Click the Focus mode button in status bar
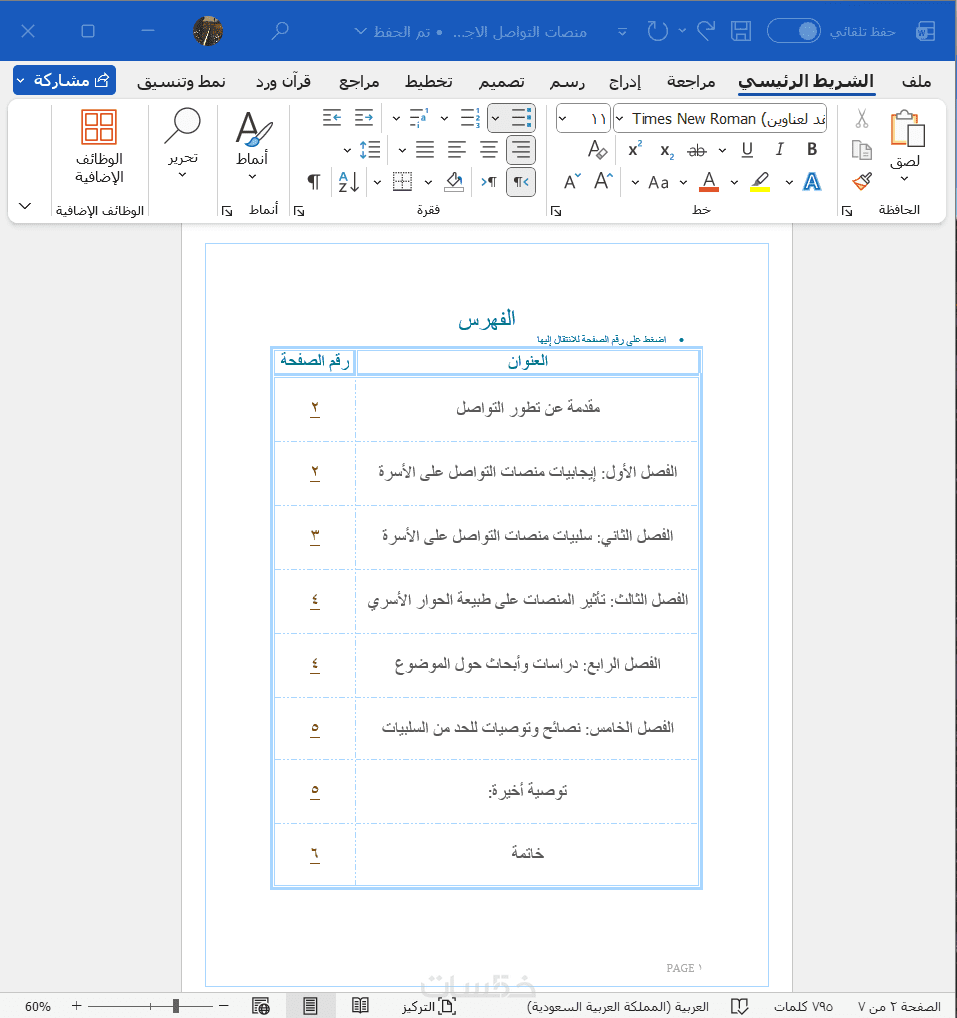The width and height of the screenshot is (957, 1018). [429, 1006]
